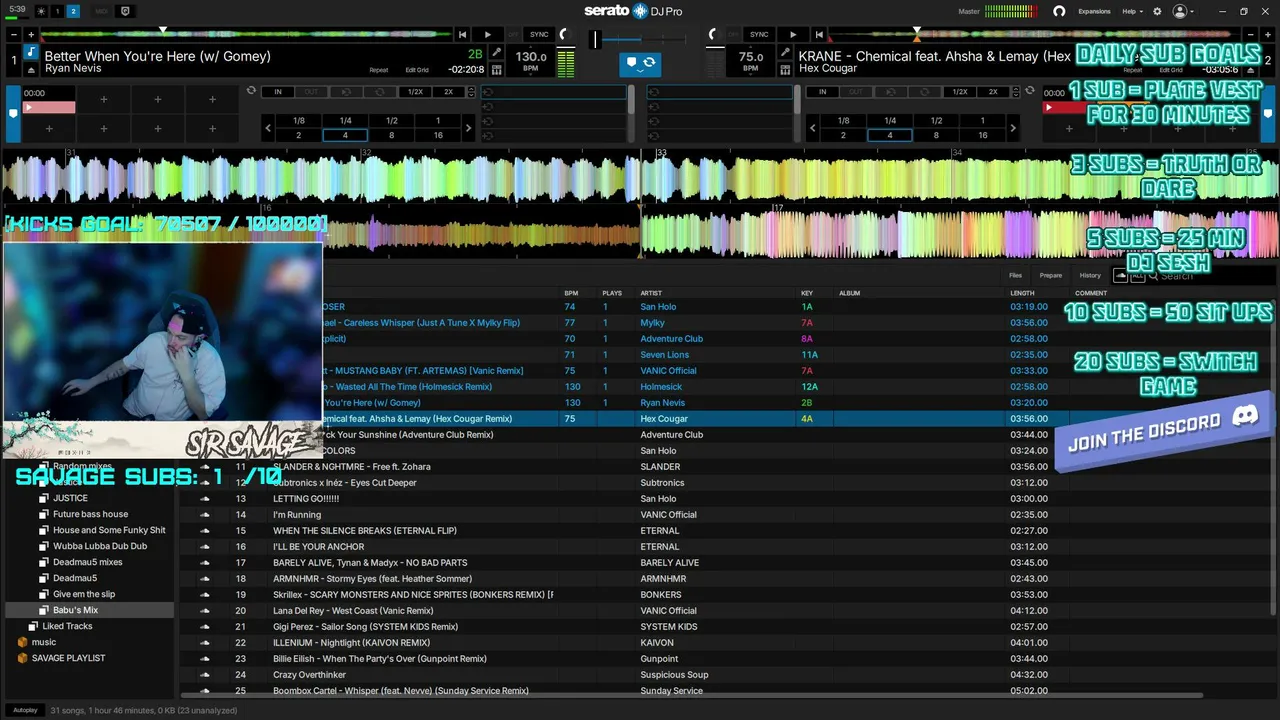Show larger loop sizes on deck 2

[1013, 127]
